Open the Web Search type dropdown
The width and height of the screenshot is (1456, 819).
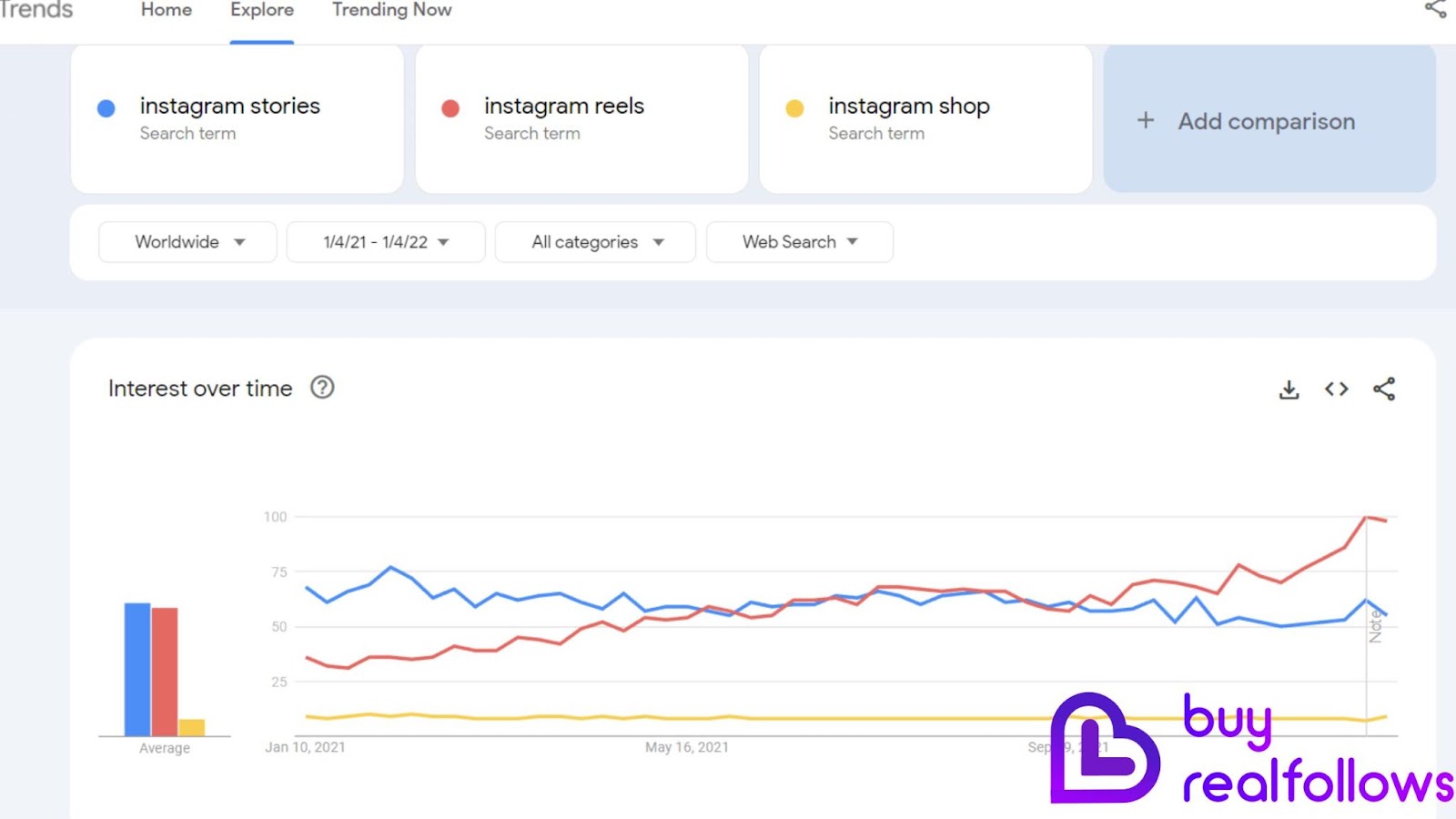click(x=800, y=242)
